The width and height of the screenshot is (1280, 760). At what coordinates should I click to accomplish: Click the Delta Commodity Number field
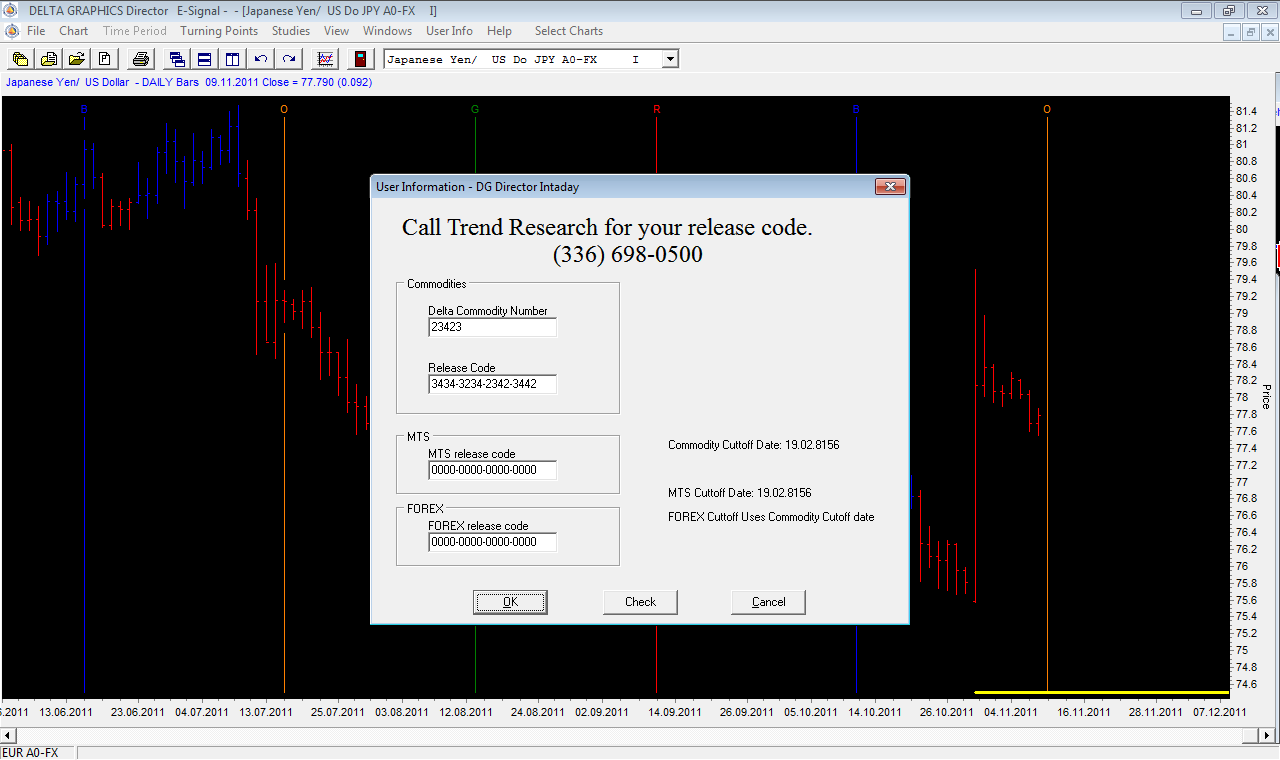tap(491, 327)
